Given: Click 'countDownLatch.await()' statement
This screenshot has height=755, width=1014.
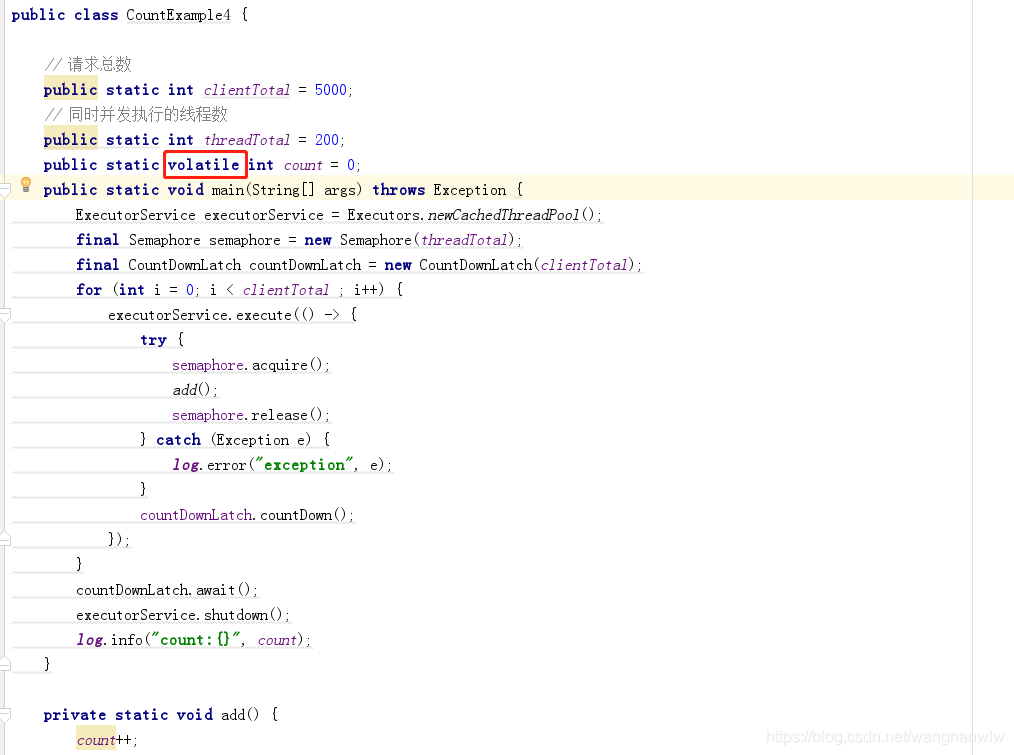Looking at the screenshot, I should click(167, 590).
